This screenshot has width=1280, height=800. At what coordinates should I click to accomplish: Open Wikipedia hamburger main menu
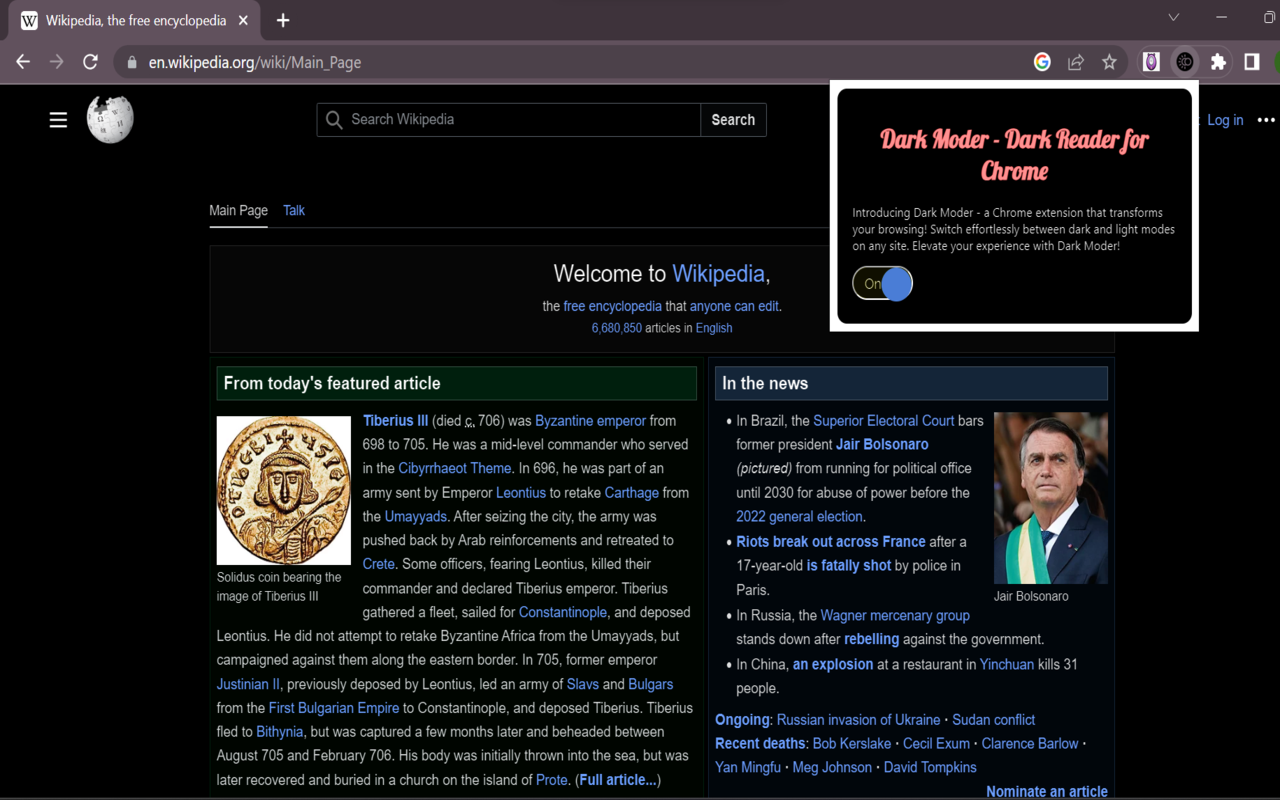58,120
